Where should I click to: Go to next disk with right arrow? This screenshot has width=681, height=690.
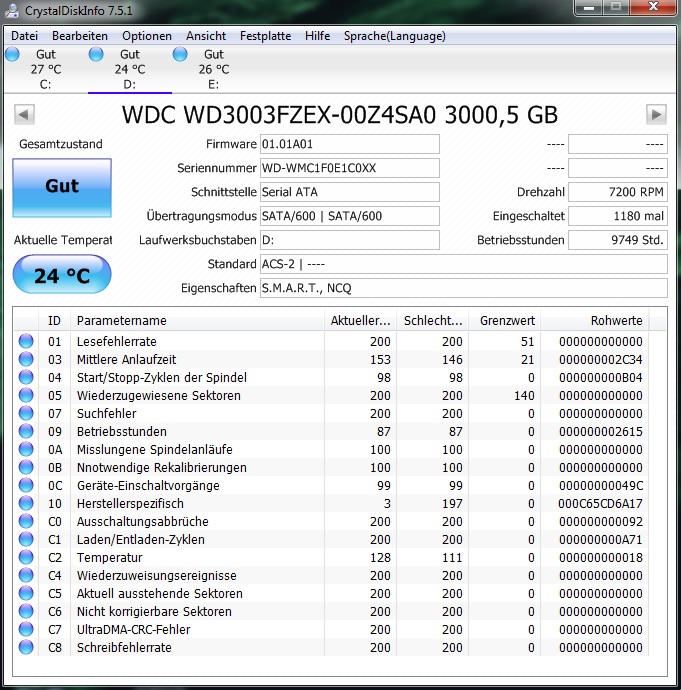pos(656,115)
